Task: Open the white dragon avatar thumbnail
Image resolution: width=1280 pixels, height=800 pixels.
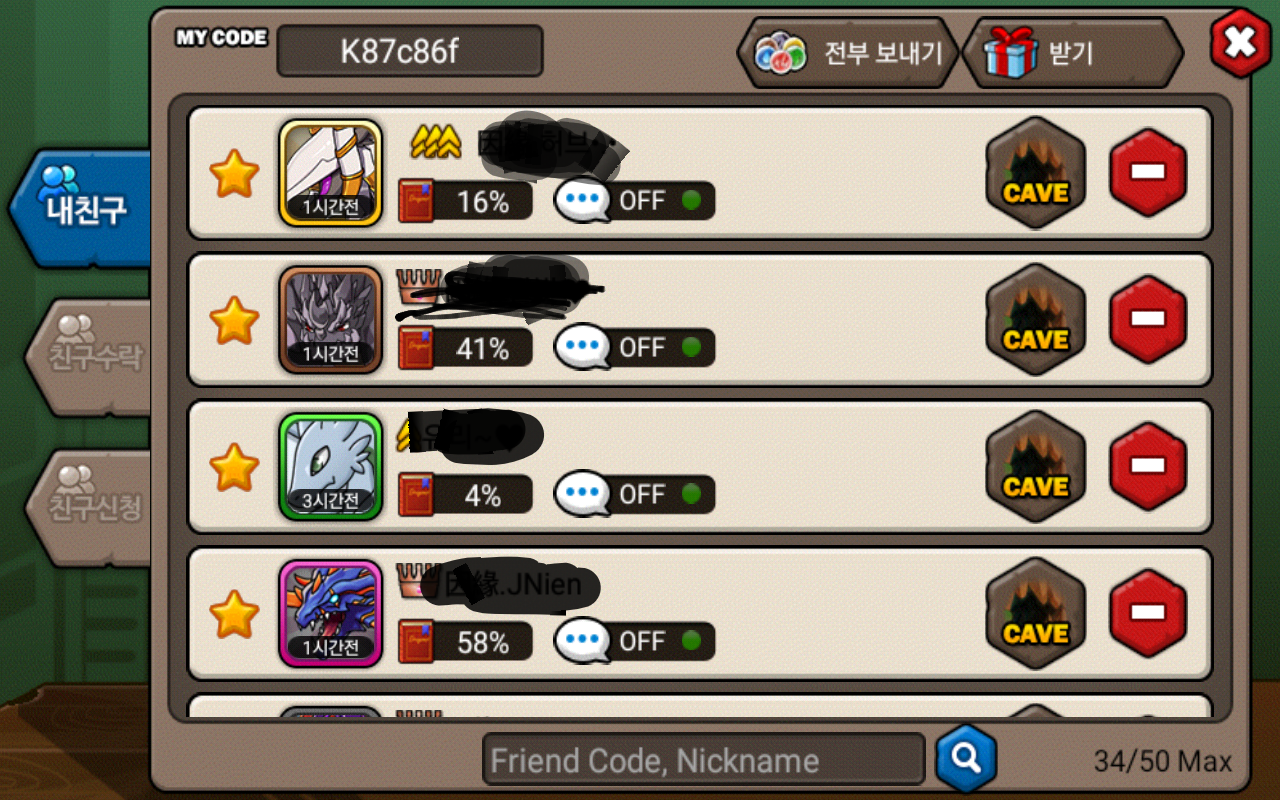Action: tap(331, 468)
